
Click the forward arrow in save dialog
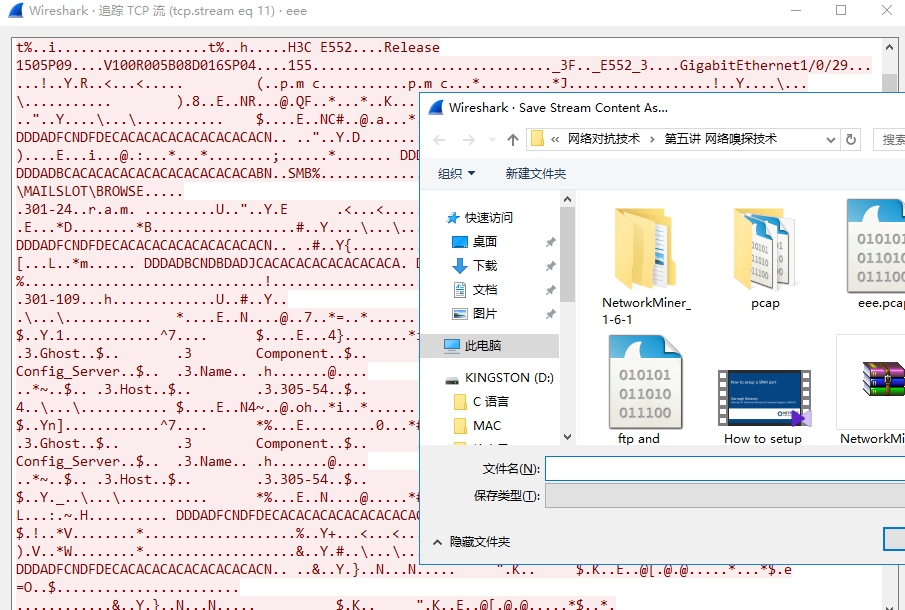coord(469,140)
